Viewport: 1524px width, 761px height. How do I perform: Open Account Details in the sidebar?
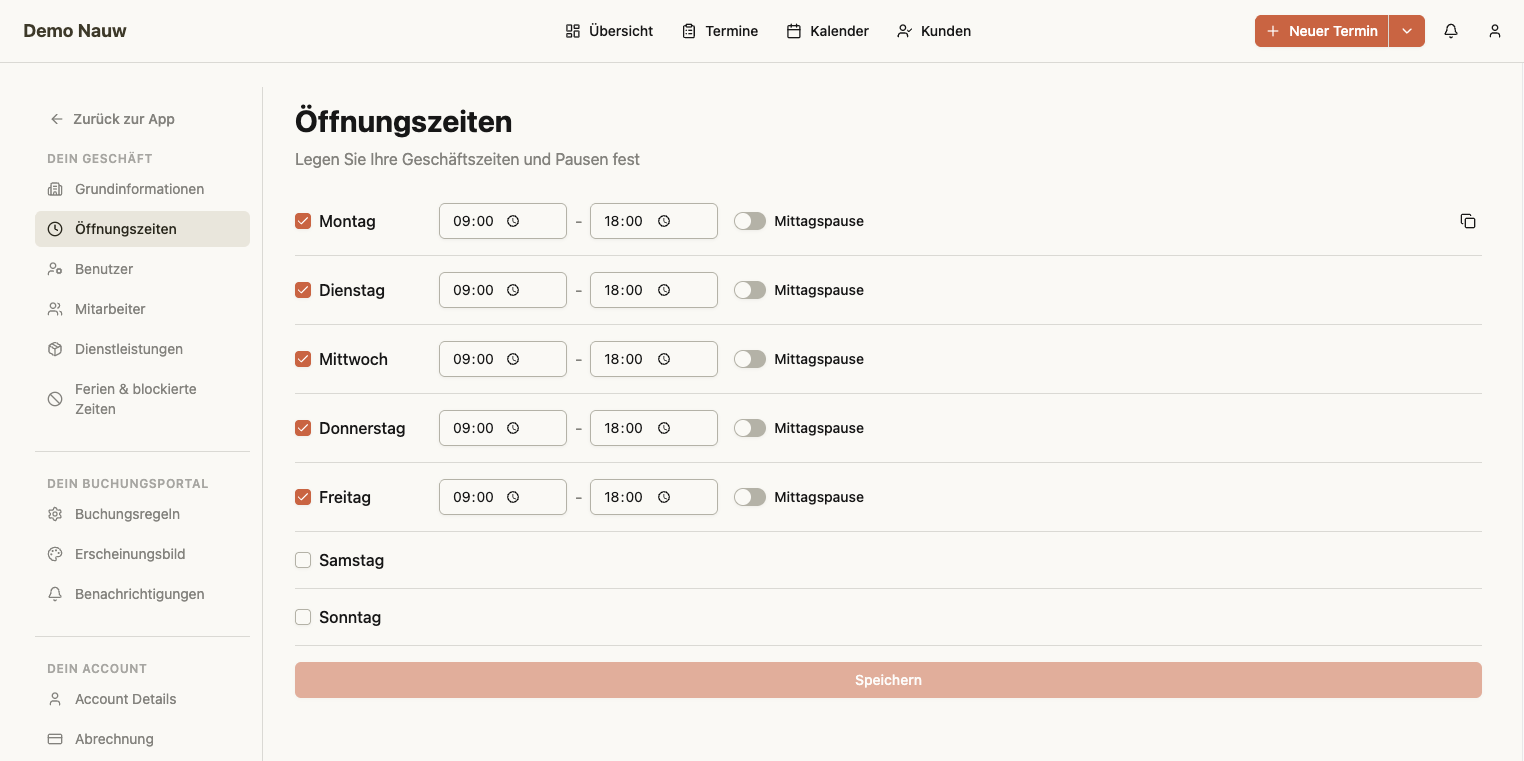click(x=142, y=699)
